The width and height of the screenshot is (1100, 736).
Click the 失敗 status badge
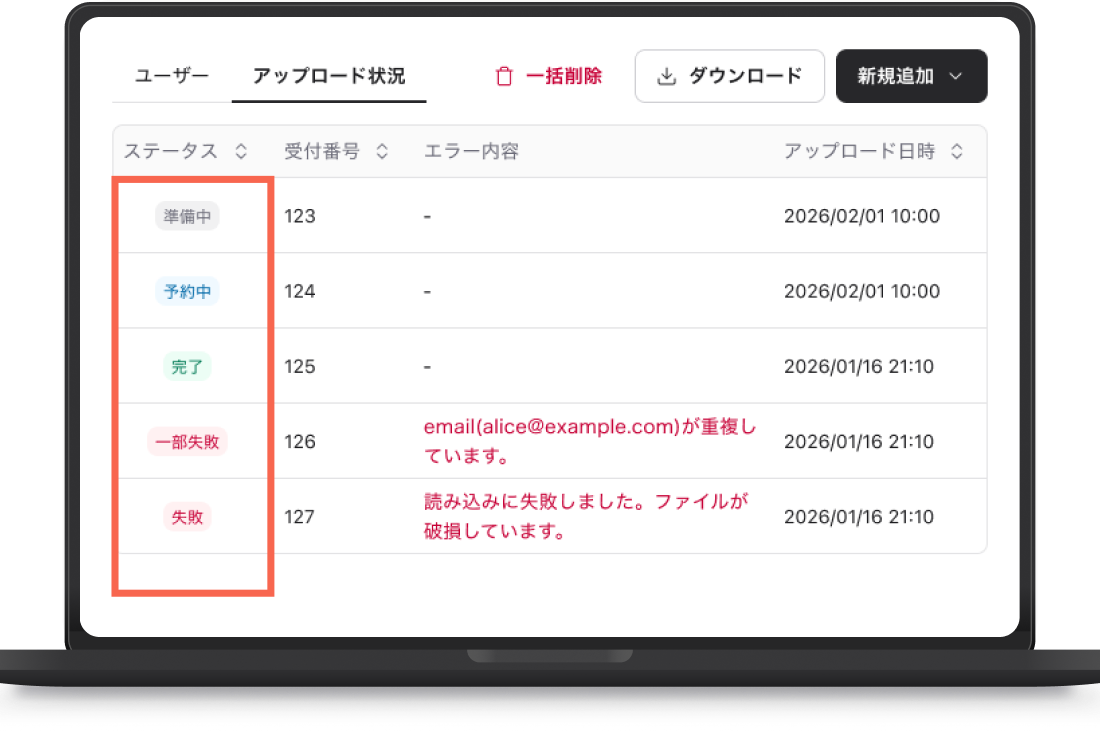point(187,517)
